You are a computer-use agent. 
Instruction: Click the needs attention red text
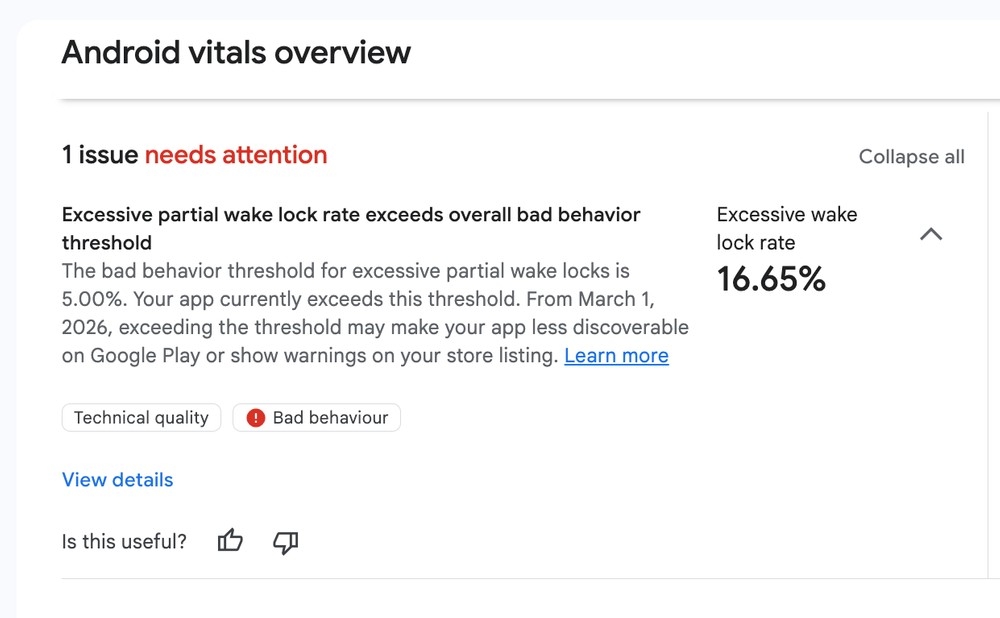point(236,155)
